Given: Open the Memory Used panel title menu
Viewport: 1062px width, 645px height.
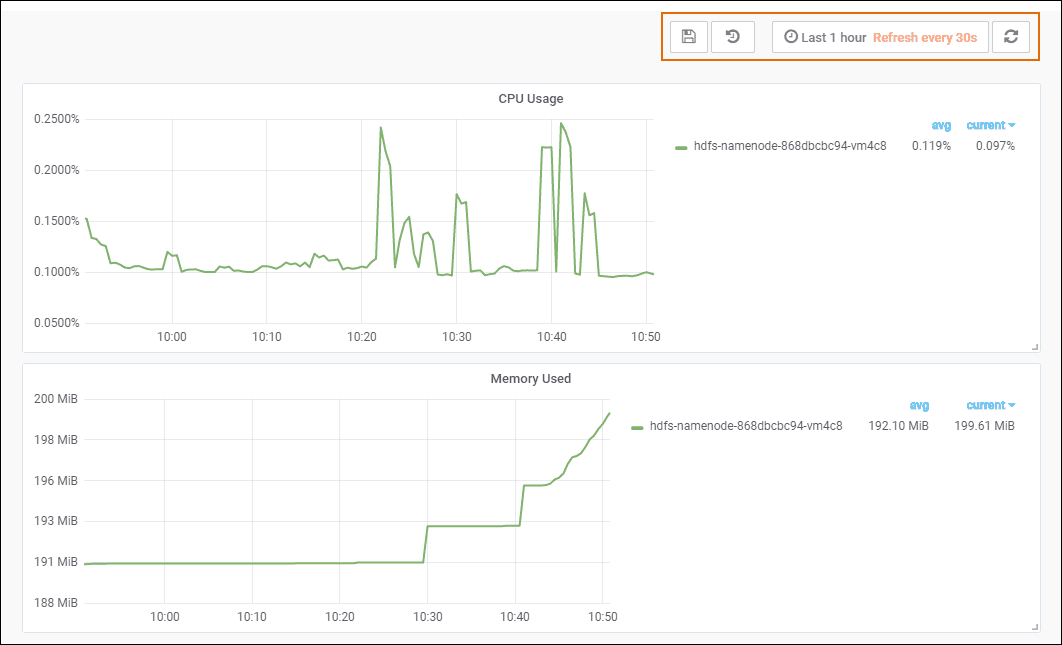Looking at the screenshot, I should 531,379.
